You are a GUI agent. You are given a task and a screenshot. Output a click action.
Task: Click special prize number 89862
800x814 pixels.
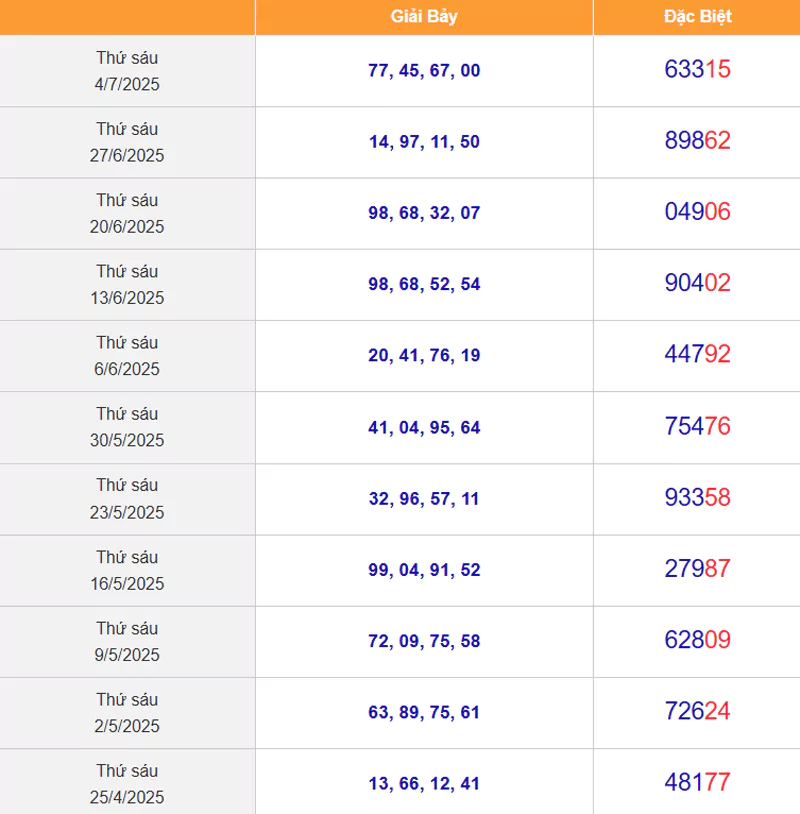697,141
